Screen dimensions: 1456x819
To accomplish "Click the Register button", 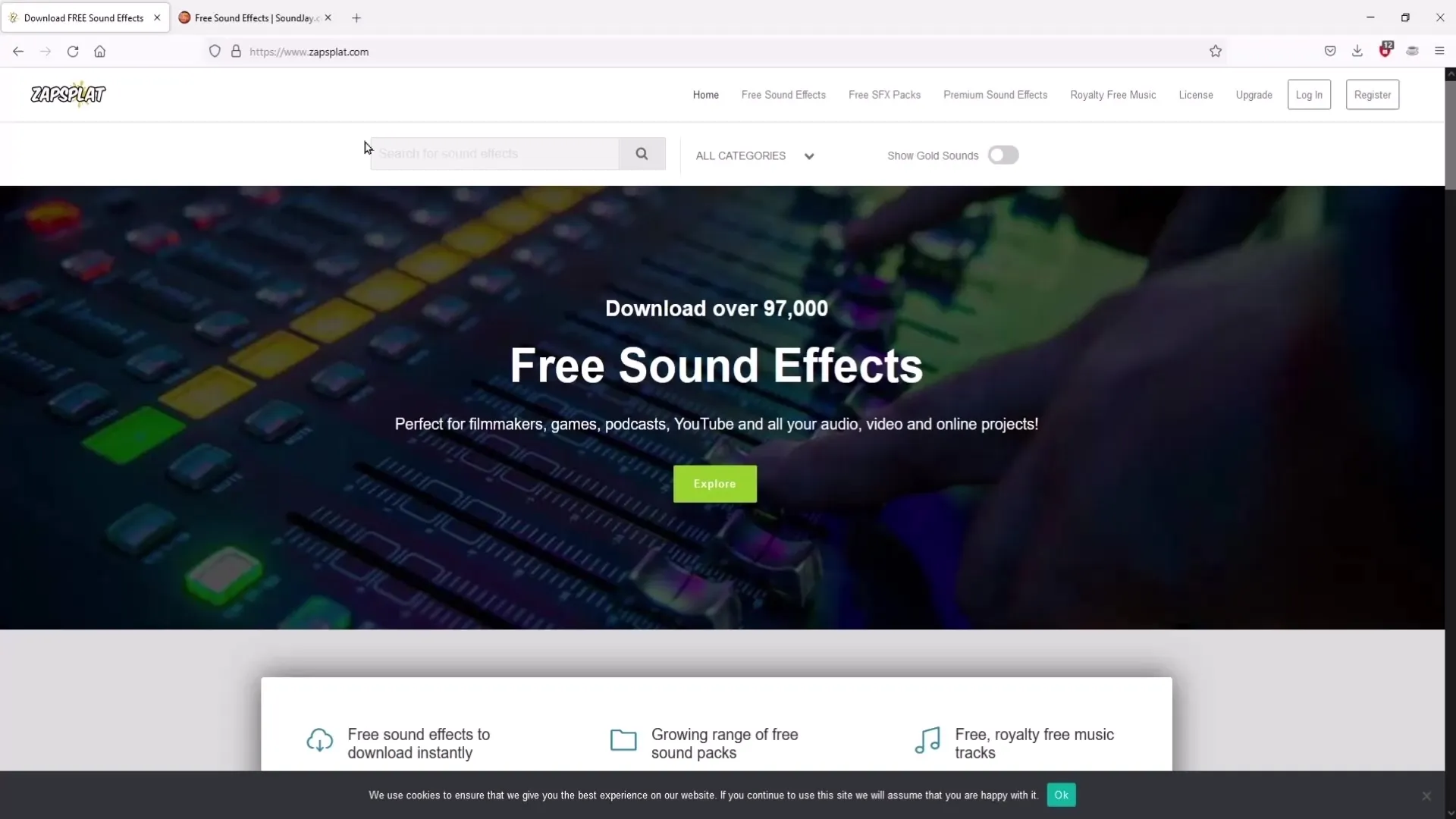I will (x=1373, y=95).
